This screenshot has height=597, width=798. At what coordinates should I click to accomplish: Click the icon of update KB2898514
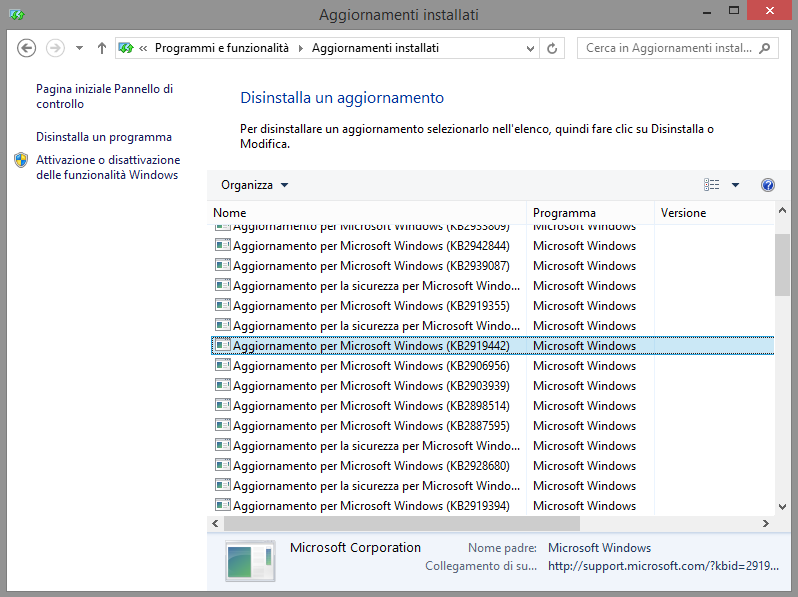click(x=222, y=405)
